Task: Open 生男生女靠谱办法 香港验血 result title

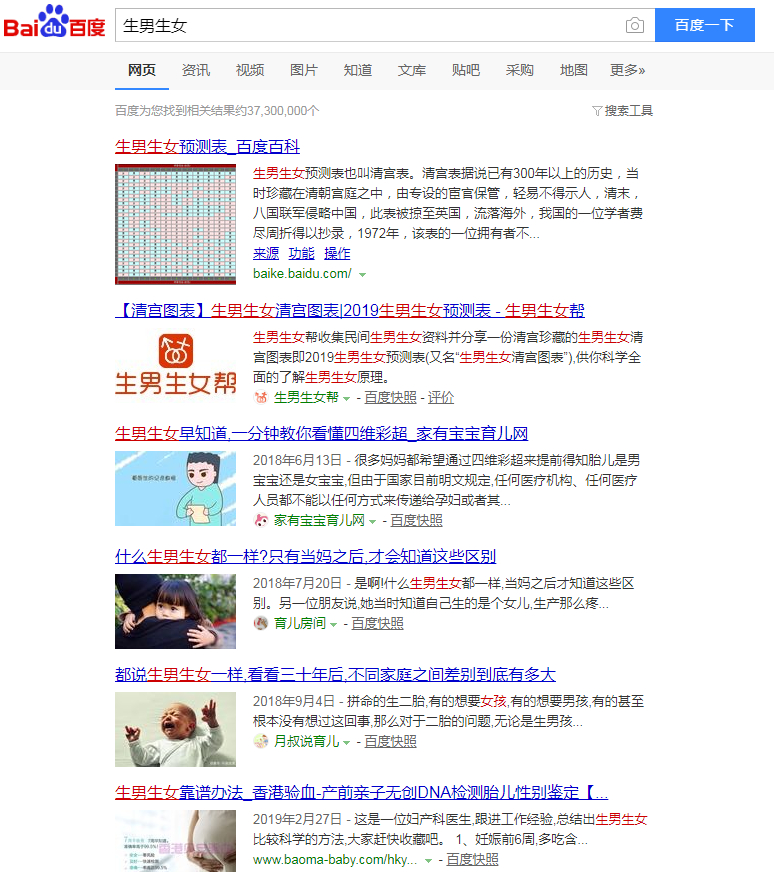Action: click(x=361, y=792)
